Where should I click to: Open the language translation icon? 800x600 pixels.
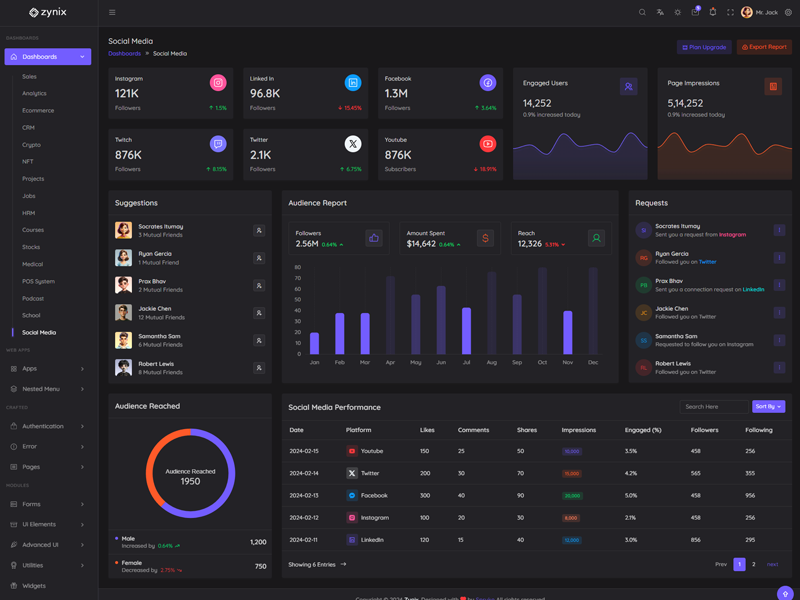click(660, 13)
